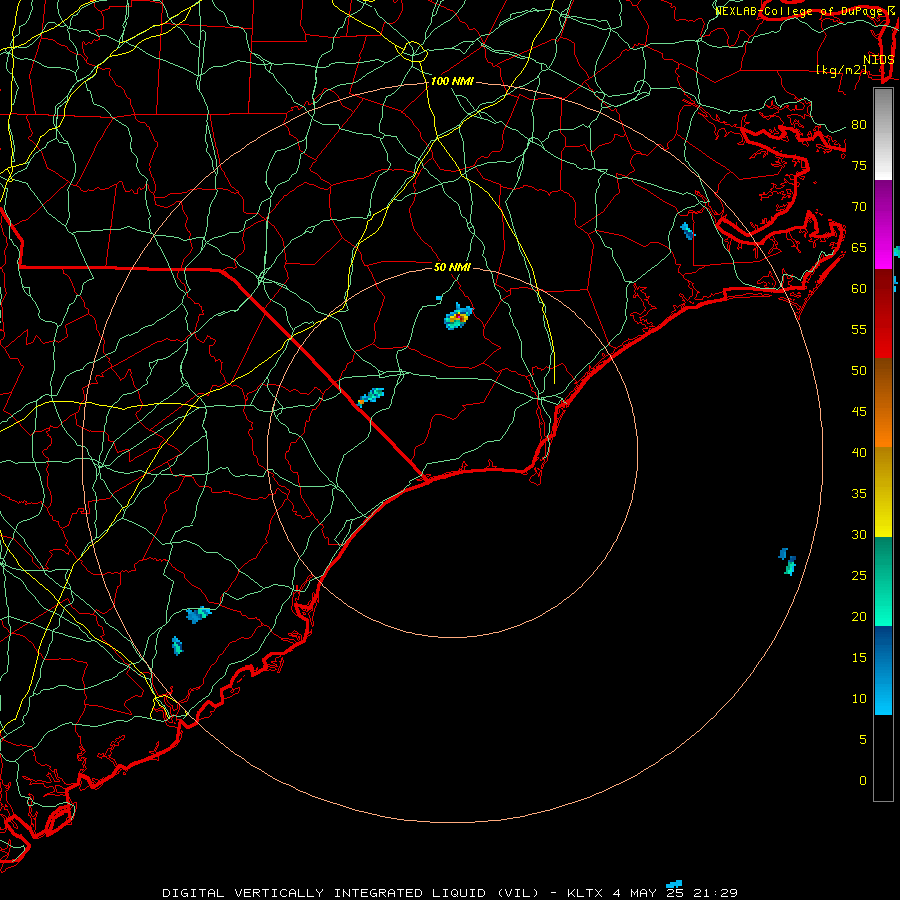Click the 55 value on the color scale

click(x=859, y=329)
